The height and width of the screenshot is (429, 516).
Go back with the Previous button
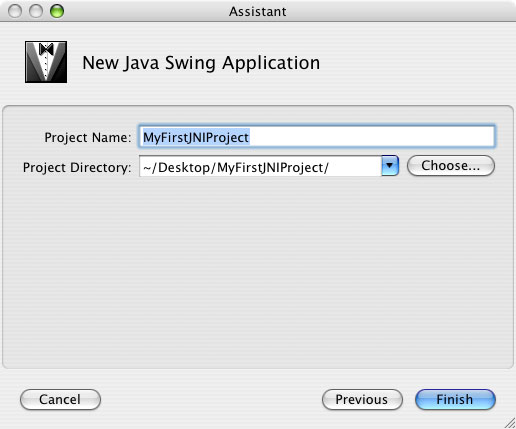[362, 399]
